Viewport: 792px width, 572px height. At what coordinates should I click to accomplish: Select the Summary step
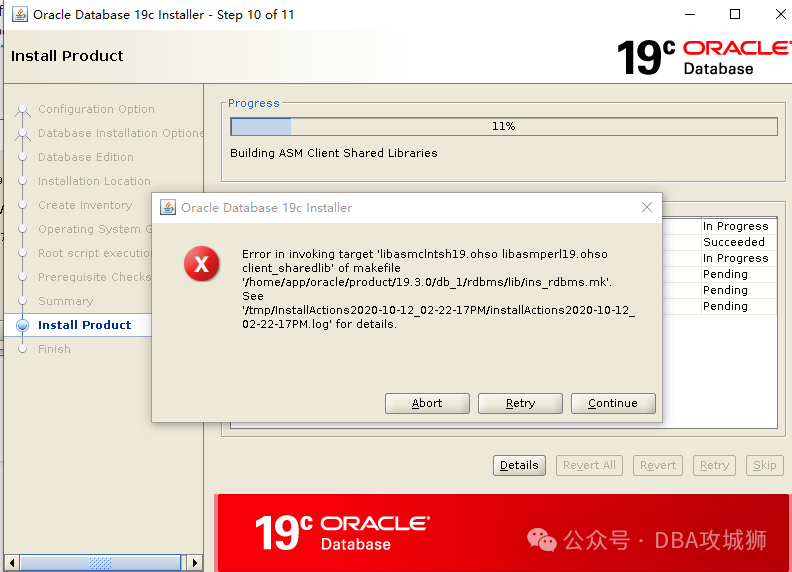(x=66, y=301)
